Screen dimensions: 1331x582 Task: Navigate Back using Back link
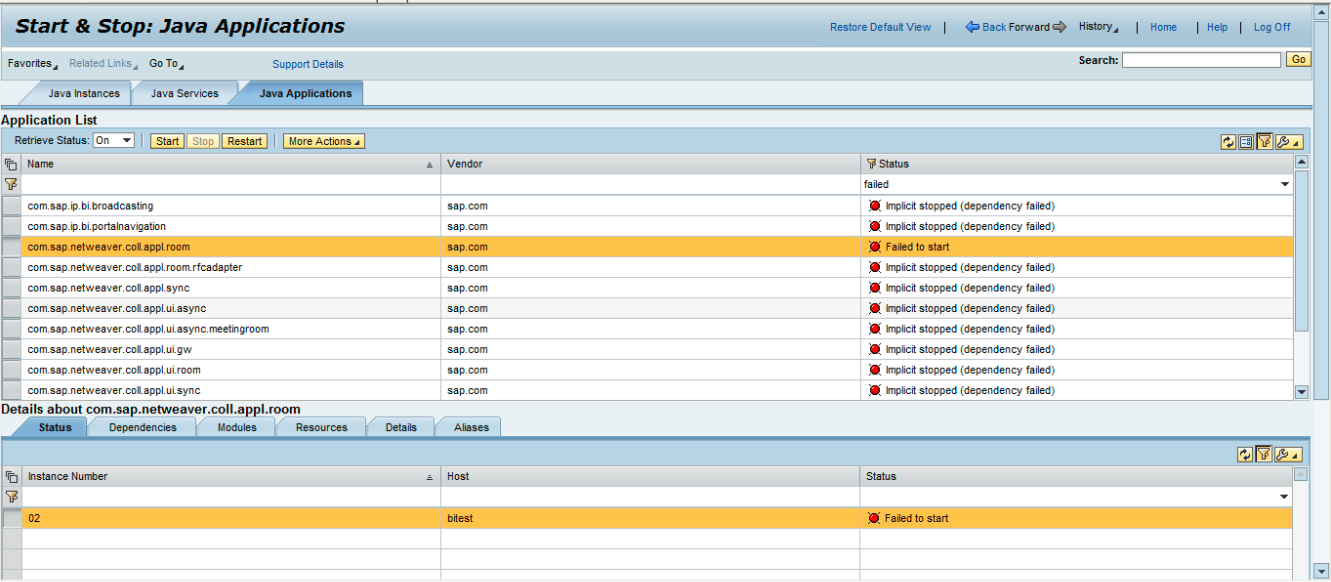[x=986, y=27]
